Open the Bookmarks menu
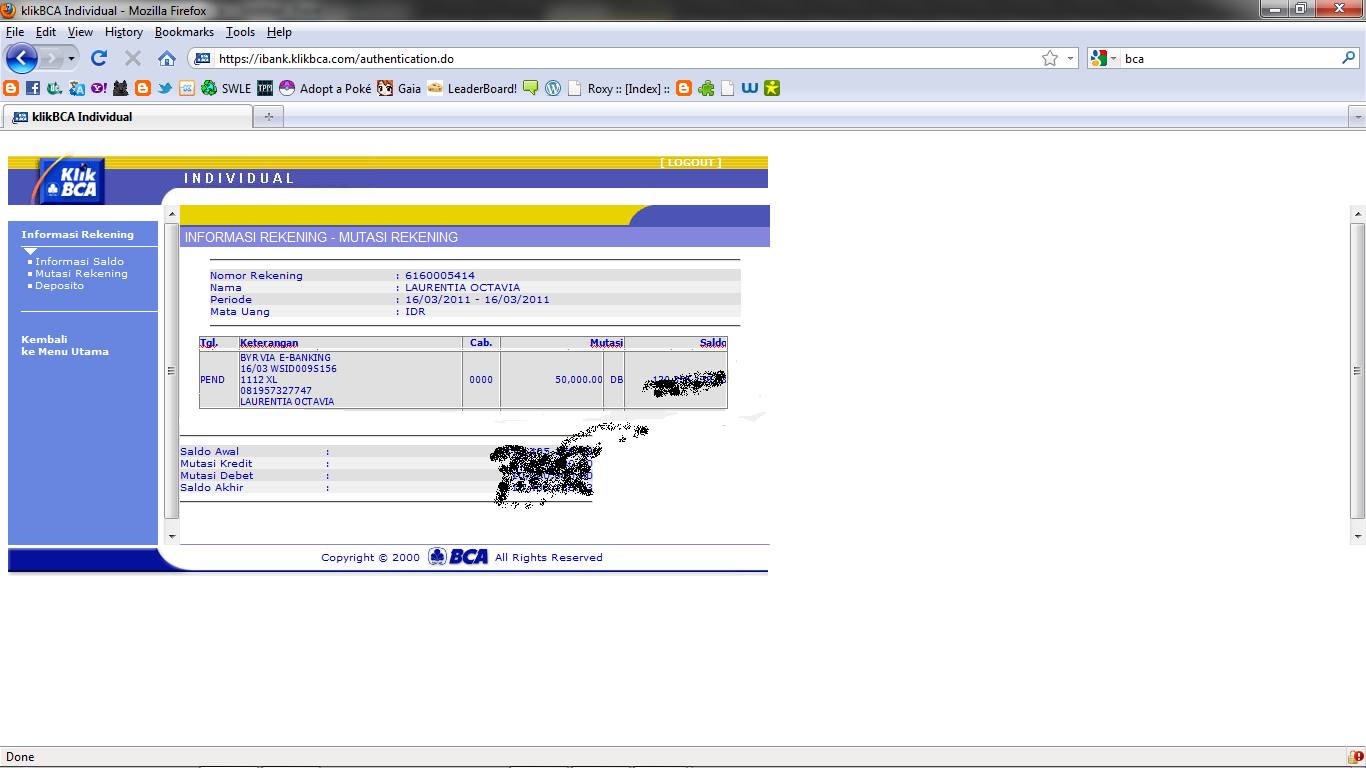This screenshot has width=1366, height=768. (x=184, y=32)
